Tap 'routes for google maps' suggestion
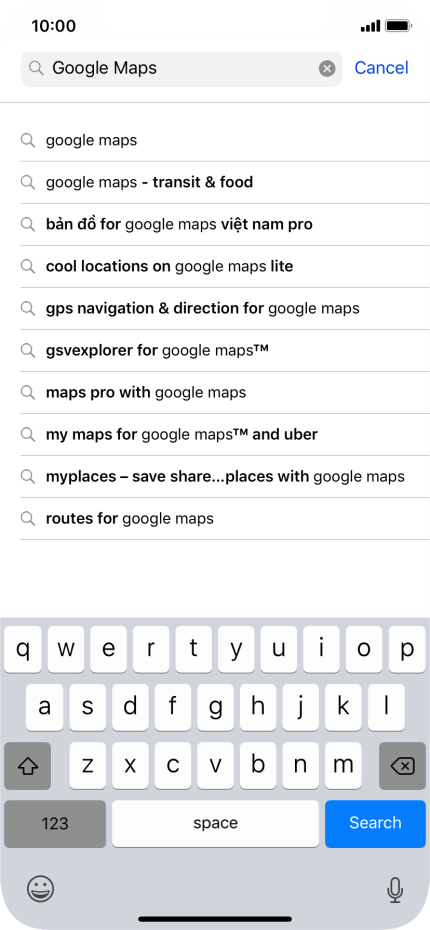 225,519
